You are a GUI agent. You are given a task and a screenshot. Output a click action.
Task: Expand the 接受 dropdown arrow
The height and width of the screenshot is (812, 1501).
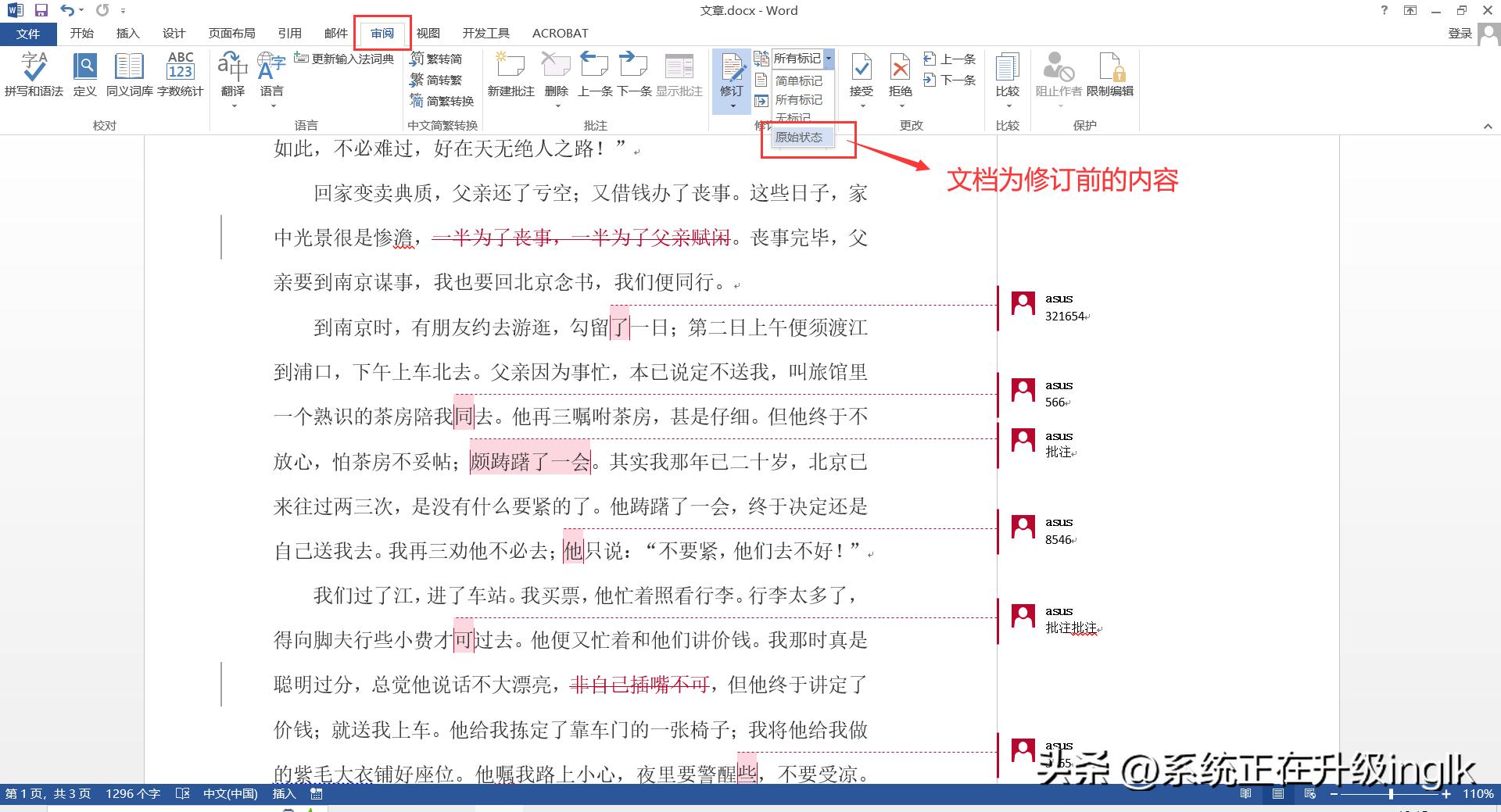pyautogui.click(x=862, y=106)
